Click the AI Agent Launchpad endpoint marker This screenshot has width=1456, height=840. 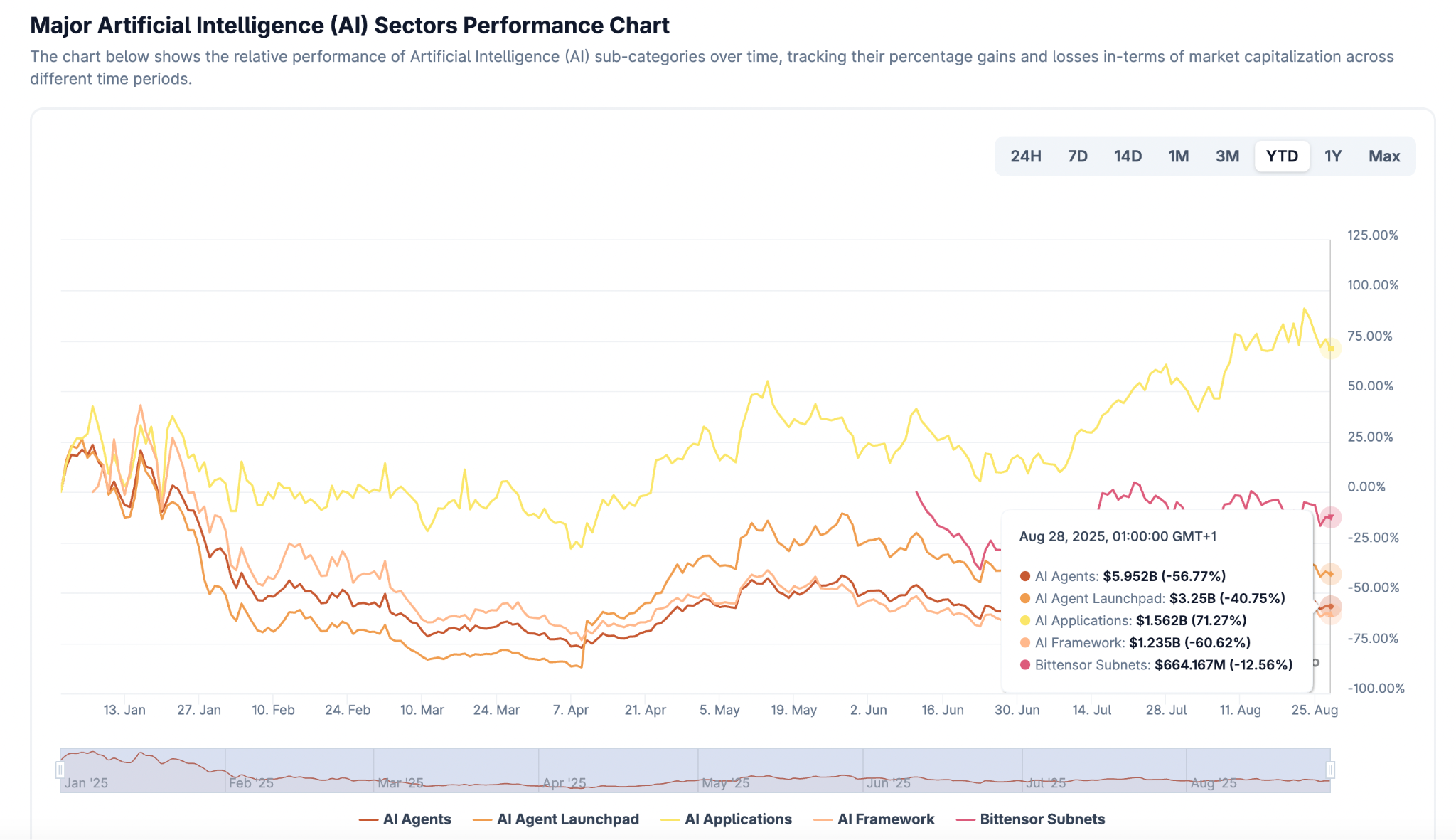click(1331, 574)
